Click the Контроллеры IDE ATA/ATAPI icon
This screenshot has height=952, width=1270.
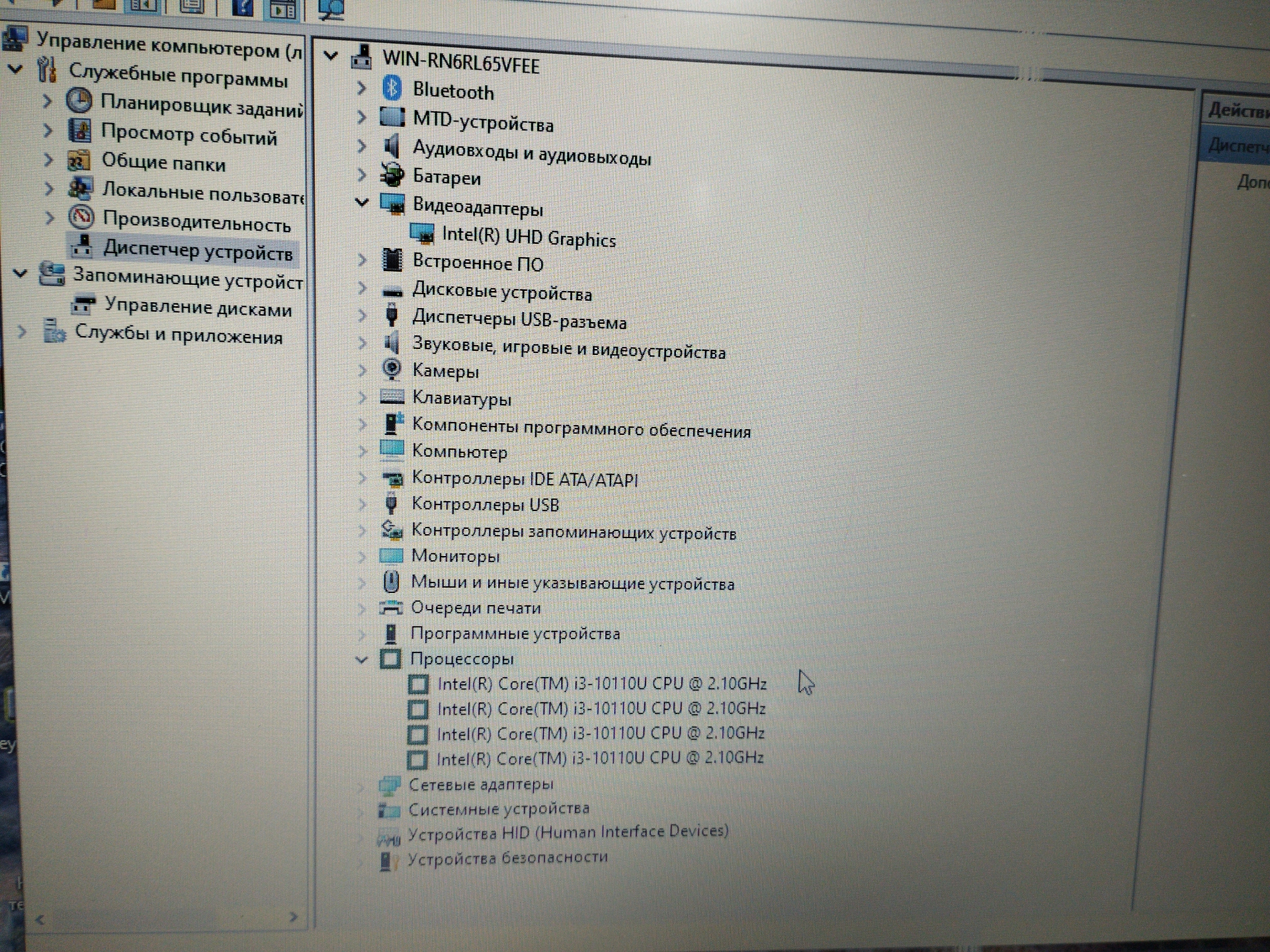[392, 478]
